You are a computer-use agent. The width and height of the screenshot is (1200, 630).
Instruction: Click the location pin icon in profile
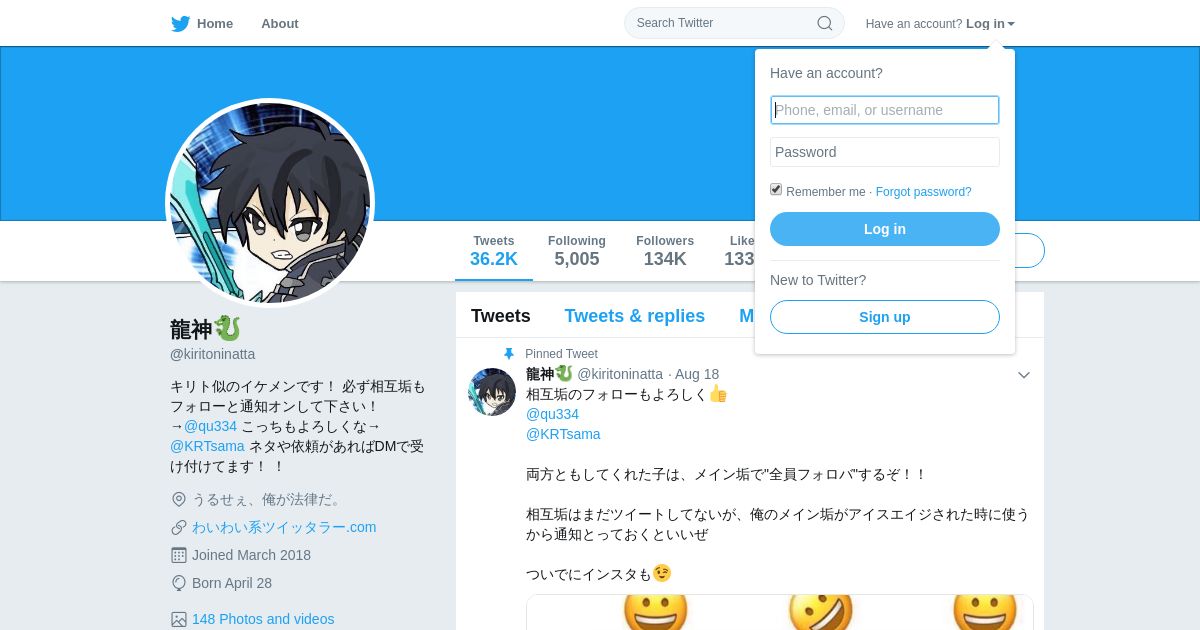tap(179, 499)
